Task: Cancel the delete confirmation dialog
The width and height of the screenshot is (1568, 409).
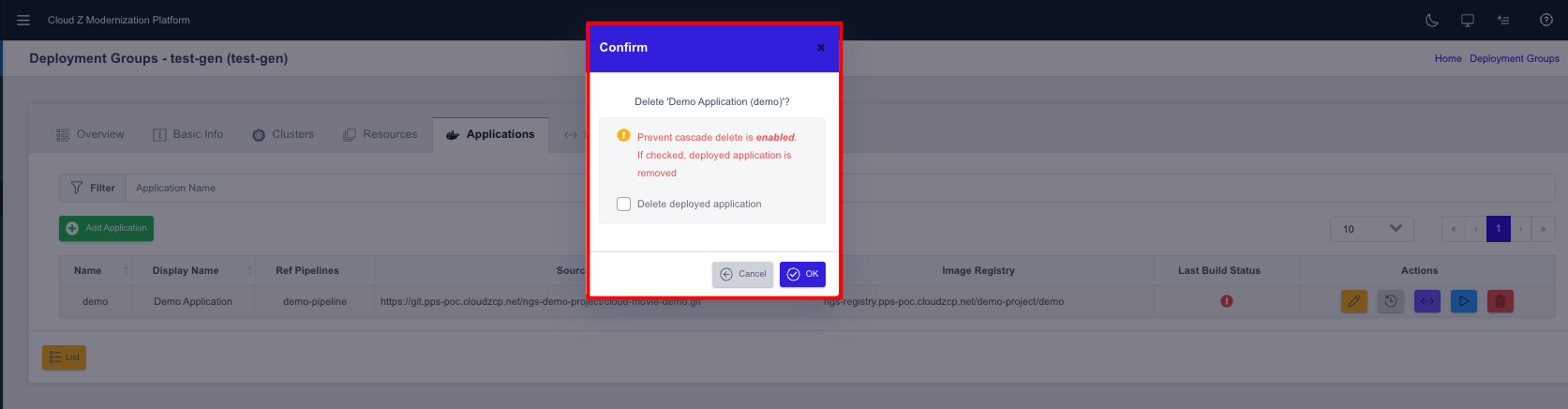Action: point(742,274)
